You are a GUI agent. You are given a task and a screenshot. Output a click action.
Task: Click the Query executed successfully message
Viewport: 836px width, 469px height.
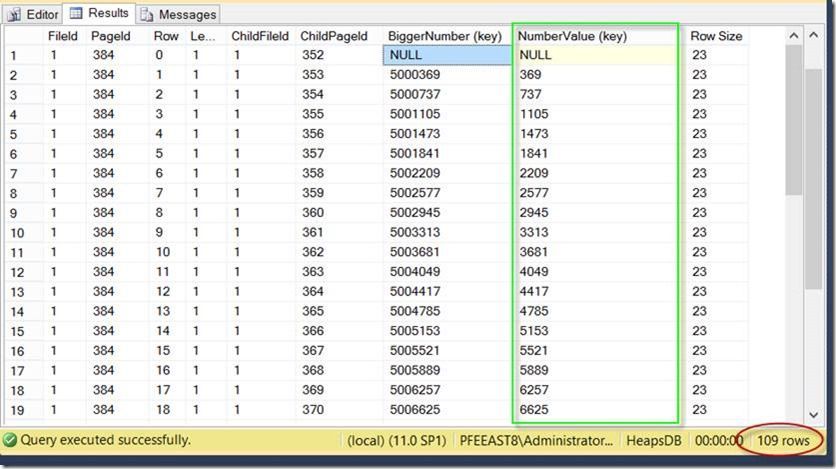[x=105, y=440]
